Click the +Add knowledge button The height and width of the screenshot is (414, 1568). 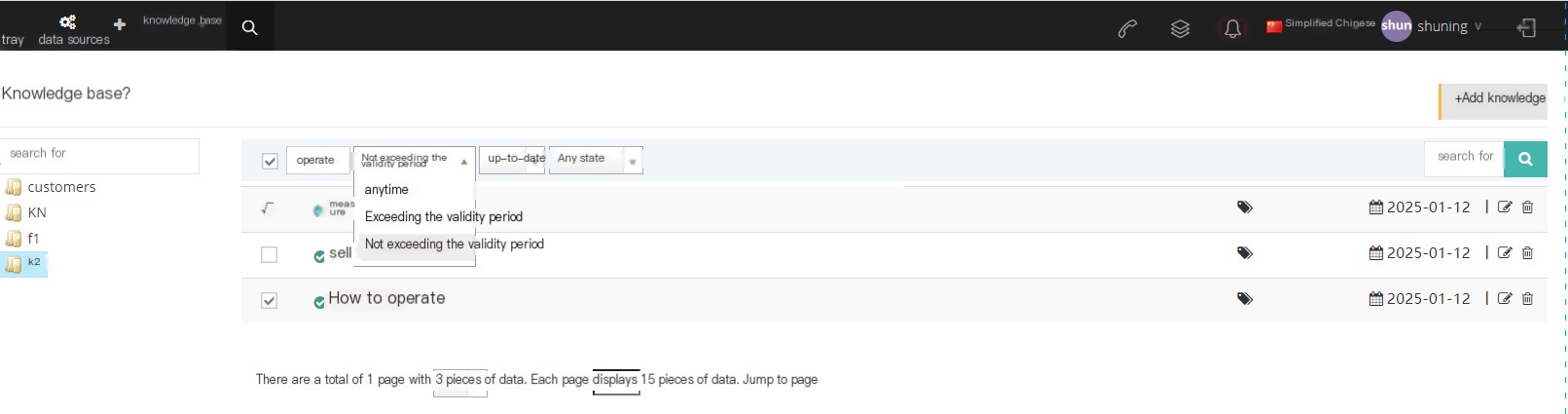tap(1494, 98)
